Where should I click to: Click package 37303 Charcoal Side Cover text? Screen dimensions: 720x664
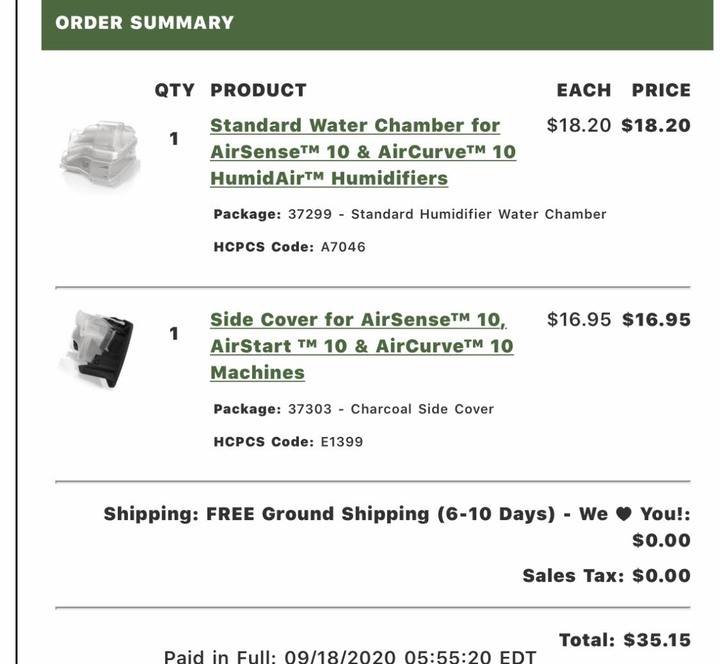click(353, 409)
